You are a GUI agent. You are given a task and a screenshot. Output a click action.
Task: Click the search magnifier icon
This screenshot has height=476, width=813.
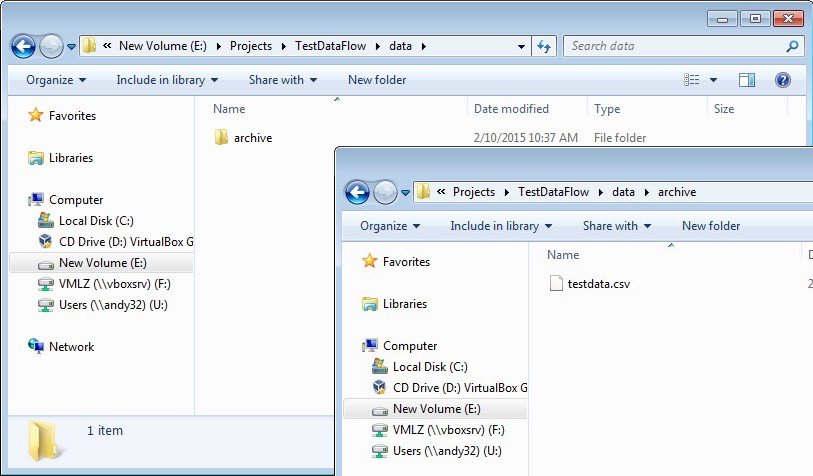[792, 46]
